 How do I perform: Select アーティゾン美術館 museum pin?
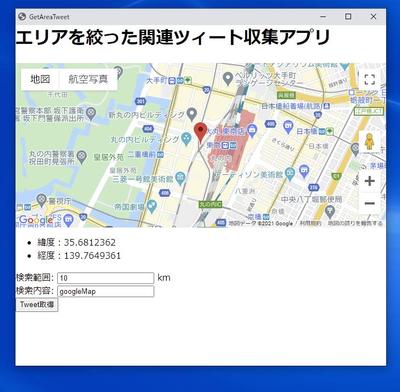pyautogui.click(x=290, y=174)
